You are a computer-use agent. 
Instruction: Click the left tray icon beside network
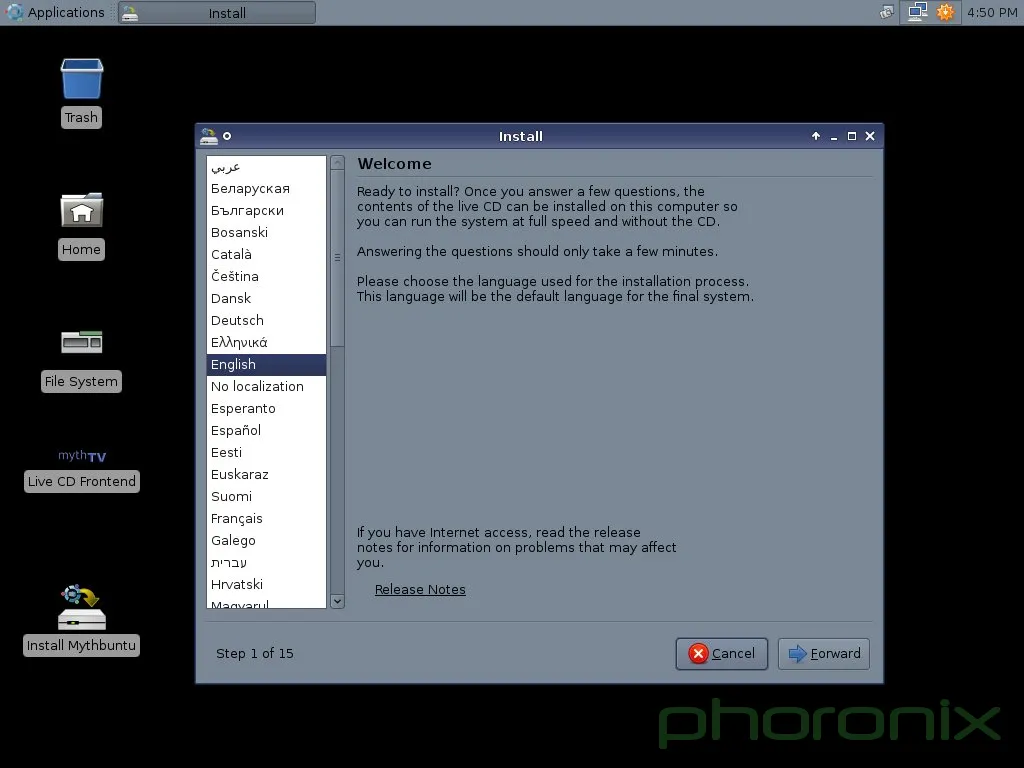pos(886,12)
